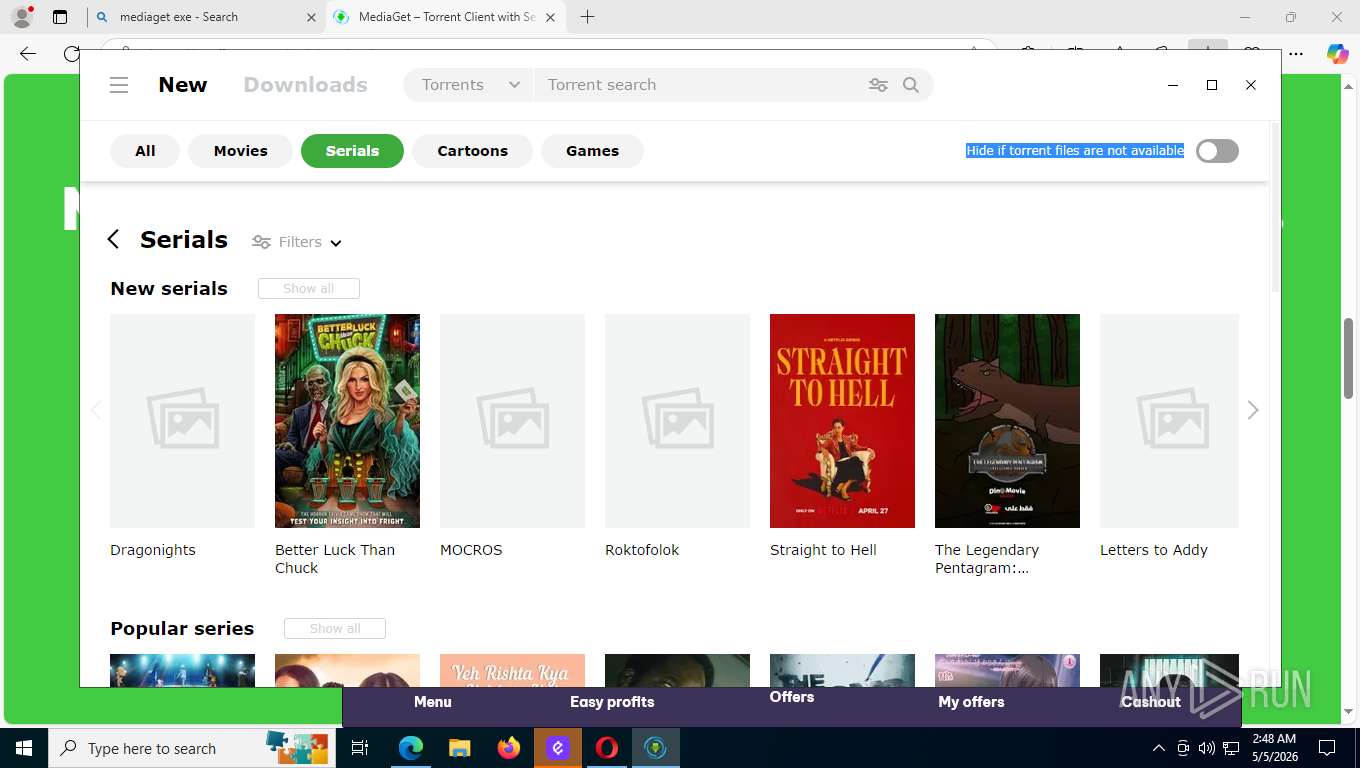This screenshot has height=768, width=1360.
Task: Open the MediaGet hamburger menu
Action: pos(119,85)
